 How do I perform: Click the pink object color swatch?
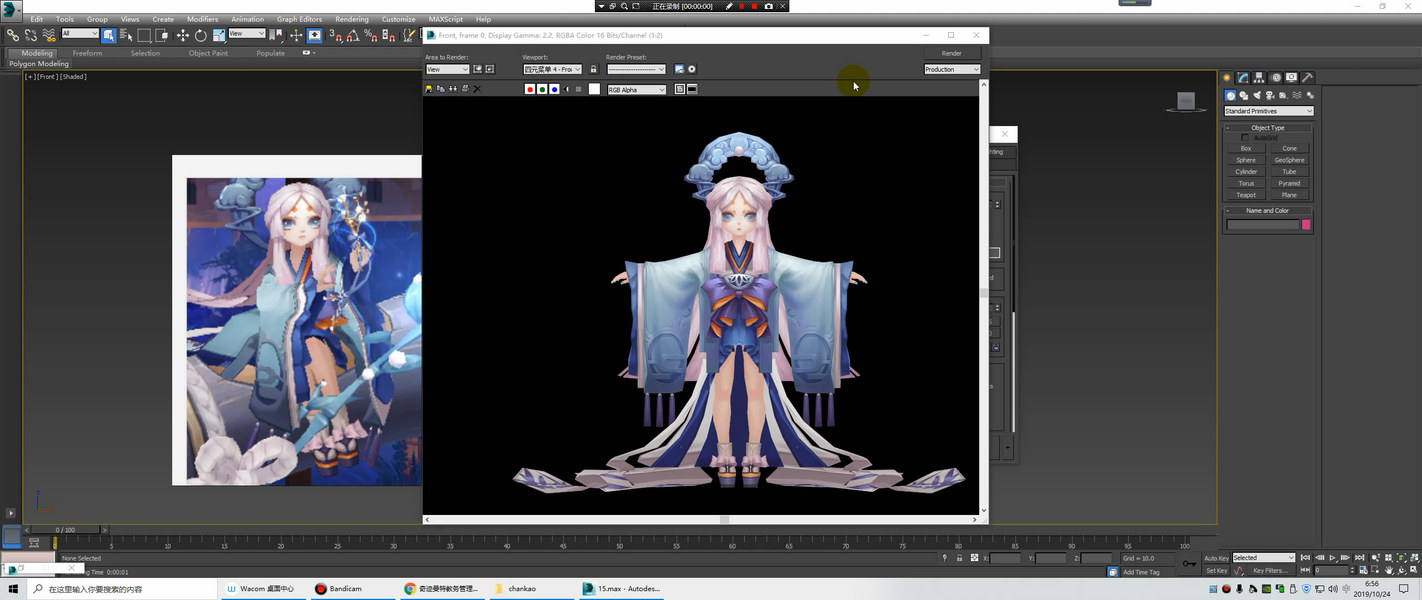click(1306, 225)
